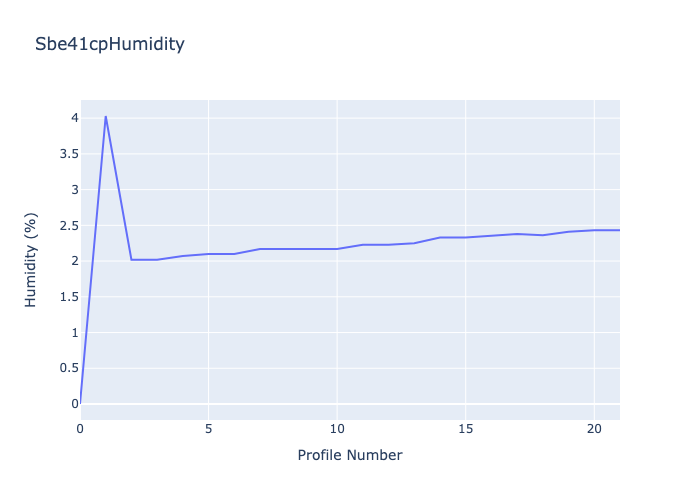Click the x-axis tick label 10
The width and height of the screenshot is (700, 500).
coord(337,428)
